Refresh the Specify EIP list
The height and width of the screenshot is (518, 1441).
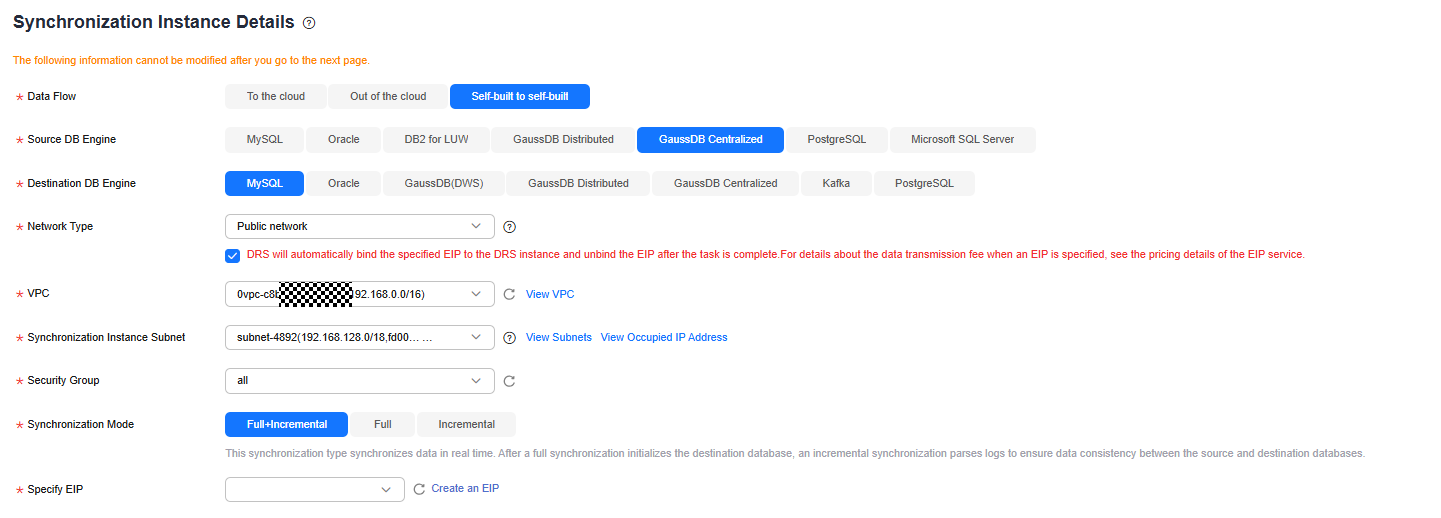[x=419, y=489]
